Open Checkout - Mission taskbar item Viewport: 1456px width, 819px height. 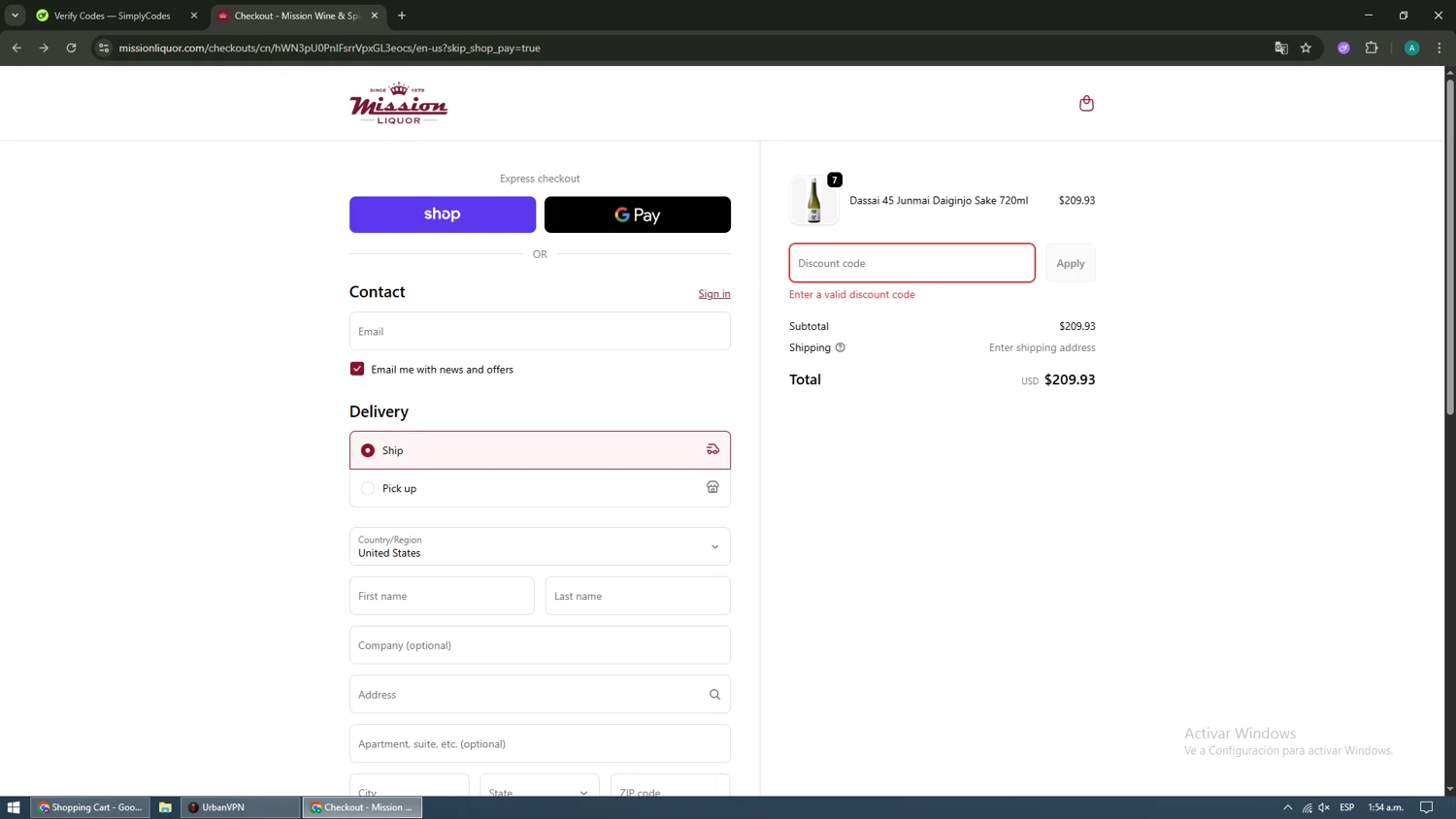[x=362, y=807]
